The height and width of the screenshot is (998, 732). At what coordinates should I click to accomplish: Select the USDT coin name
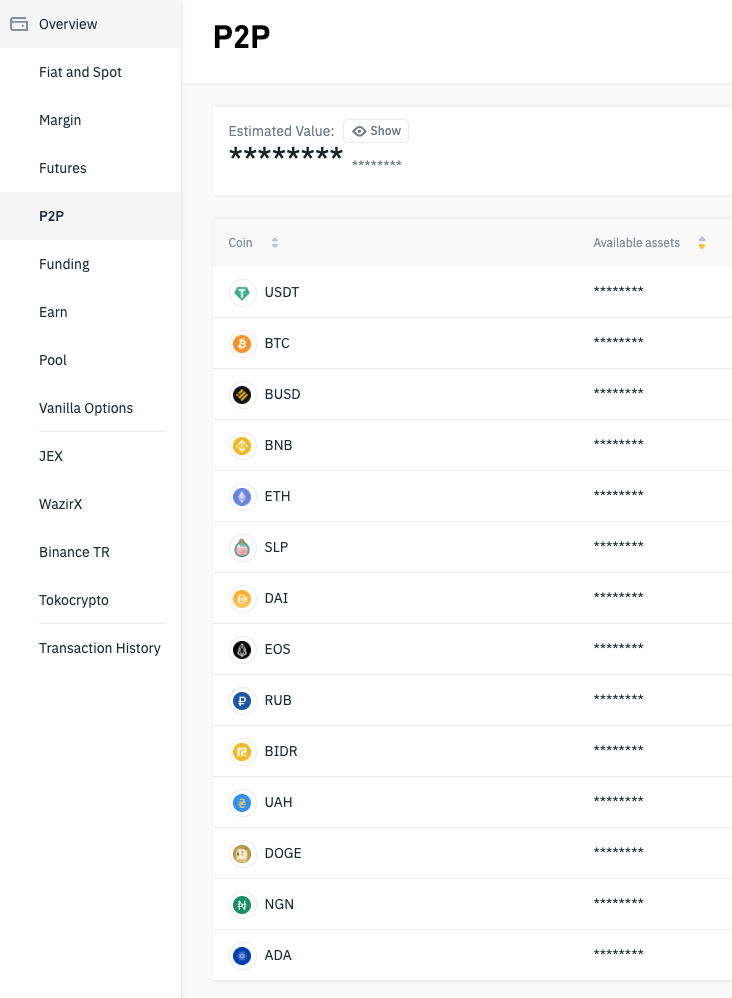pyautogui.click(x=282, y=292)
